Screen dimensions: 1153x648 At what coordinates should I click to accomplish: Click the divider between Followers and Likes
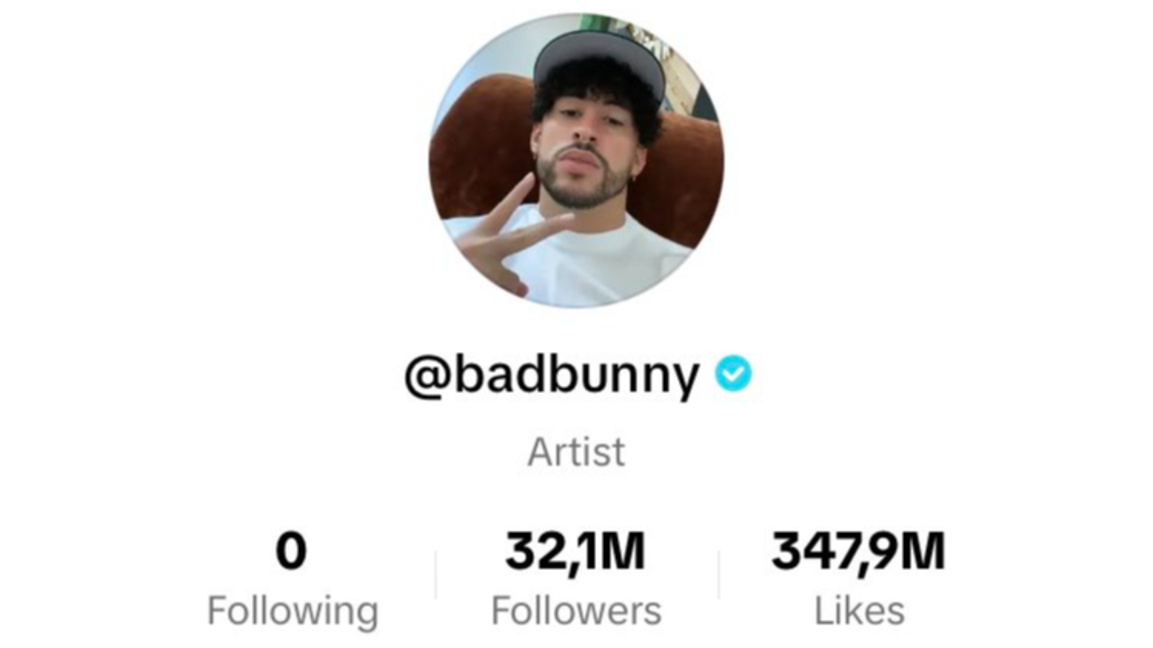[718, 574]
